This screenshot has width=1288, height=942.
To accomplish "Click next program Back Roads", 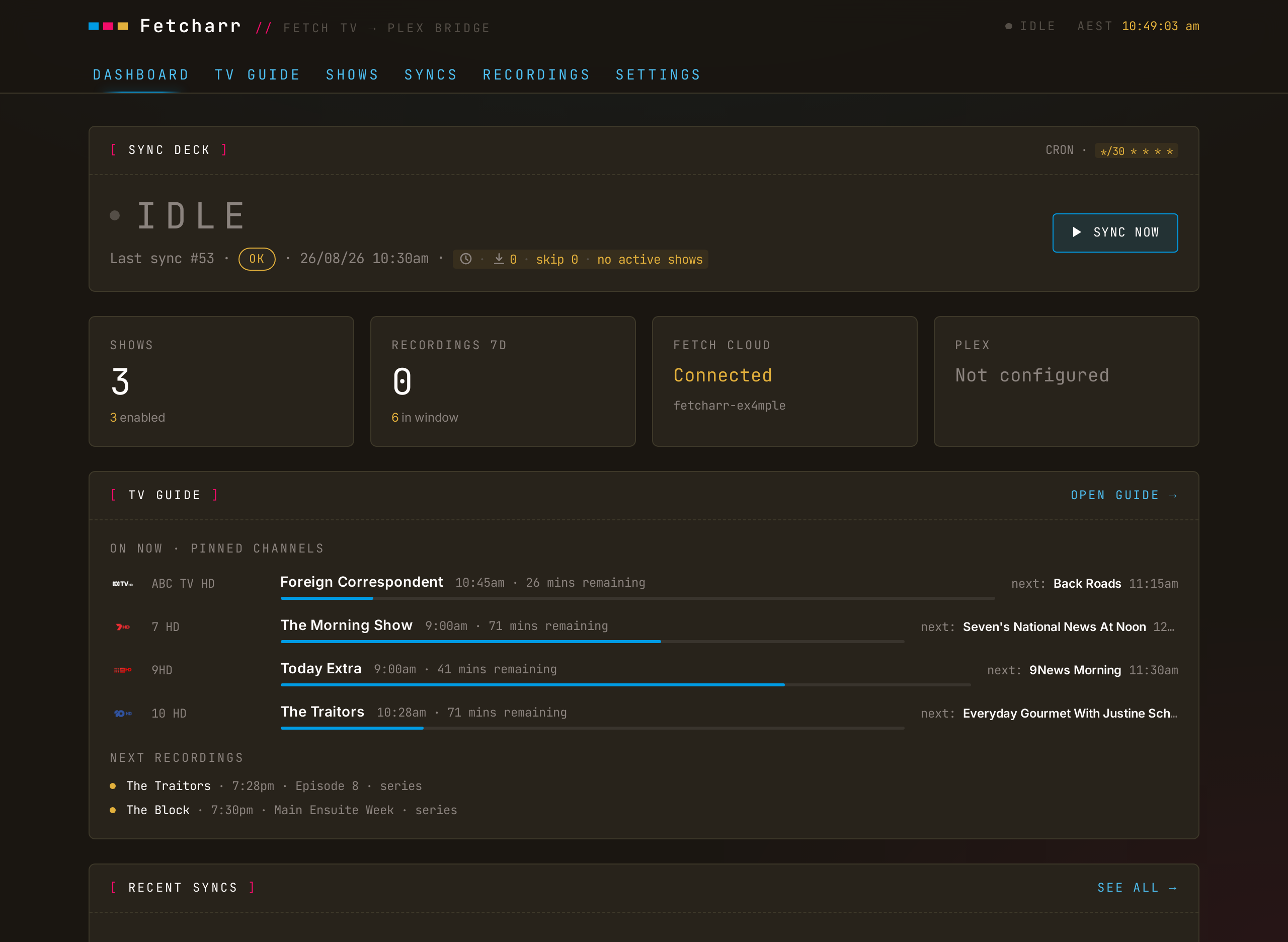I will tap(1087, 584).
